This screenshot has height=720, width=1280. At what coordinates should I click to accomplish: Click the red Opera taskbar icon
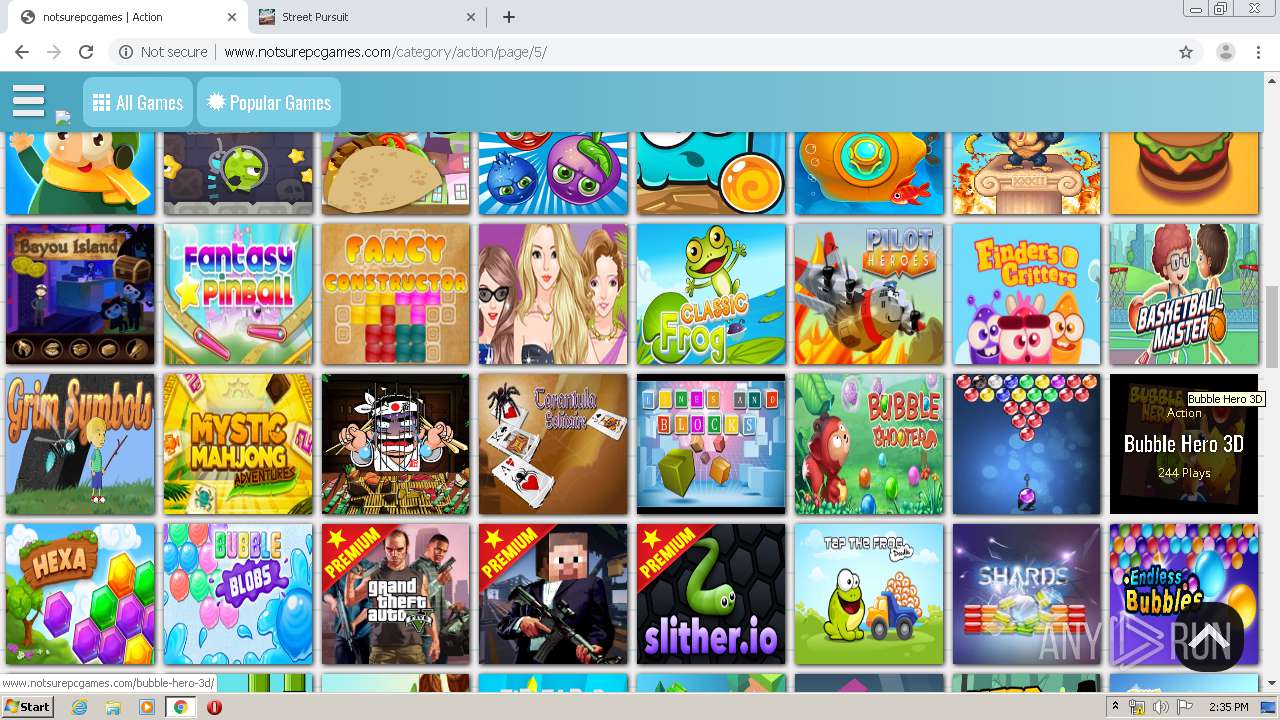[214, 707]
